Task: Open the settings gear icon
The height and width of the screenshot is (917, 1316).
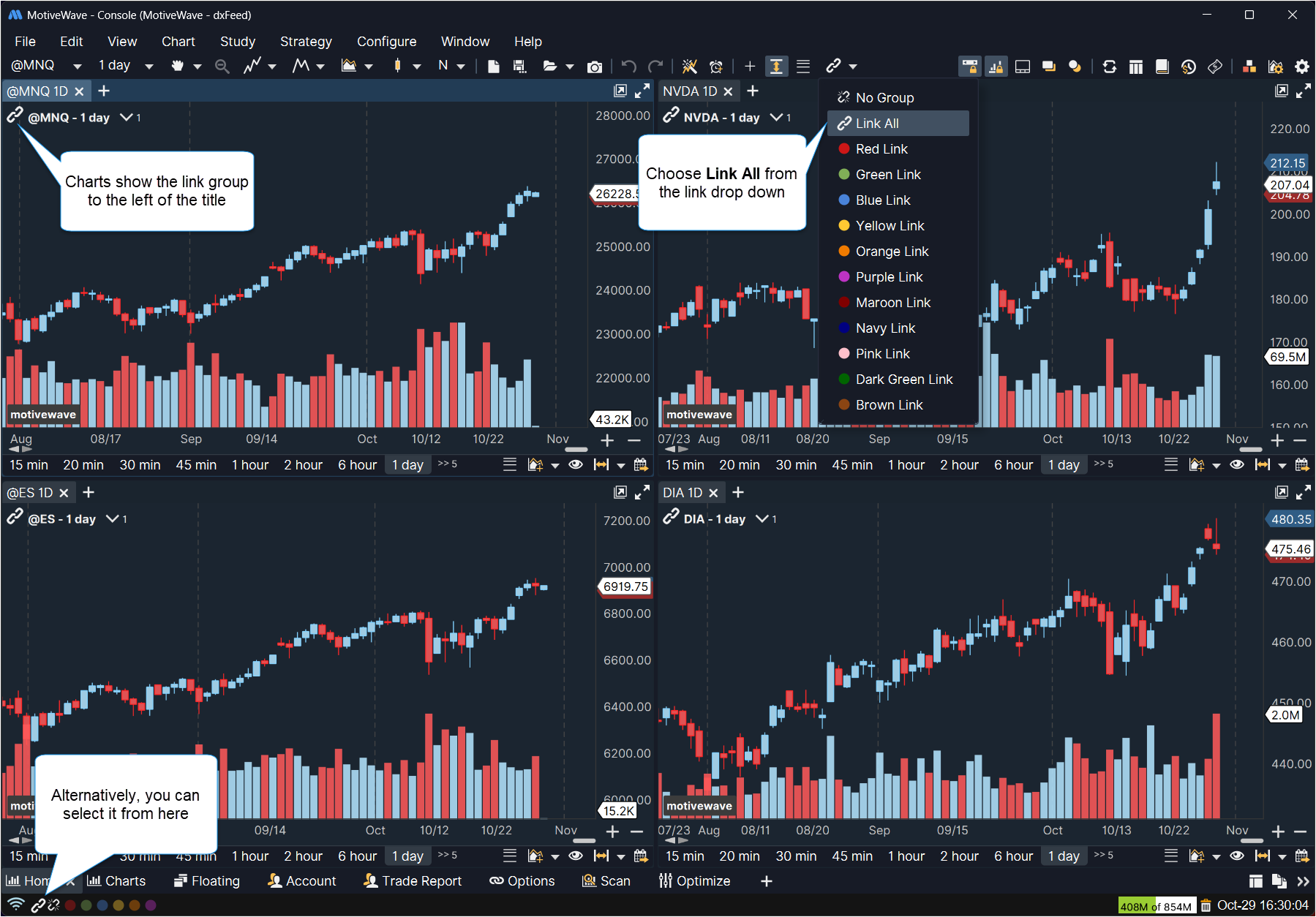Action: 1302,67
